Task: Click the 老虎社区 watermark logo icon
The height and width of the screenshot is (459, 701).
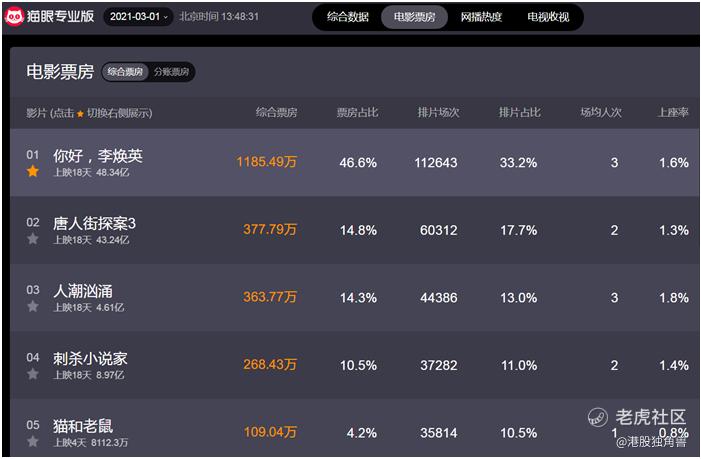Action: pos(597,417)
